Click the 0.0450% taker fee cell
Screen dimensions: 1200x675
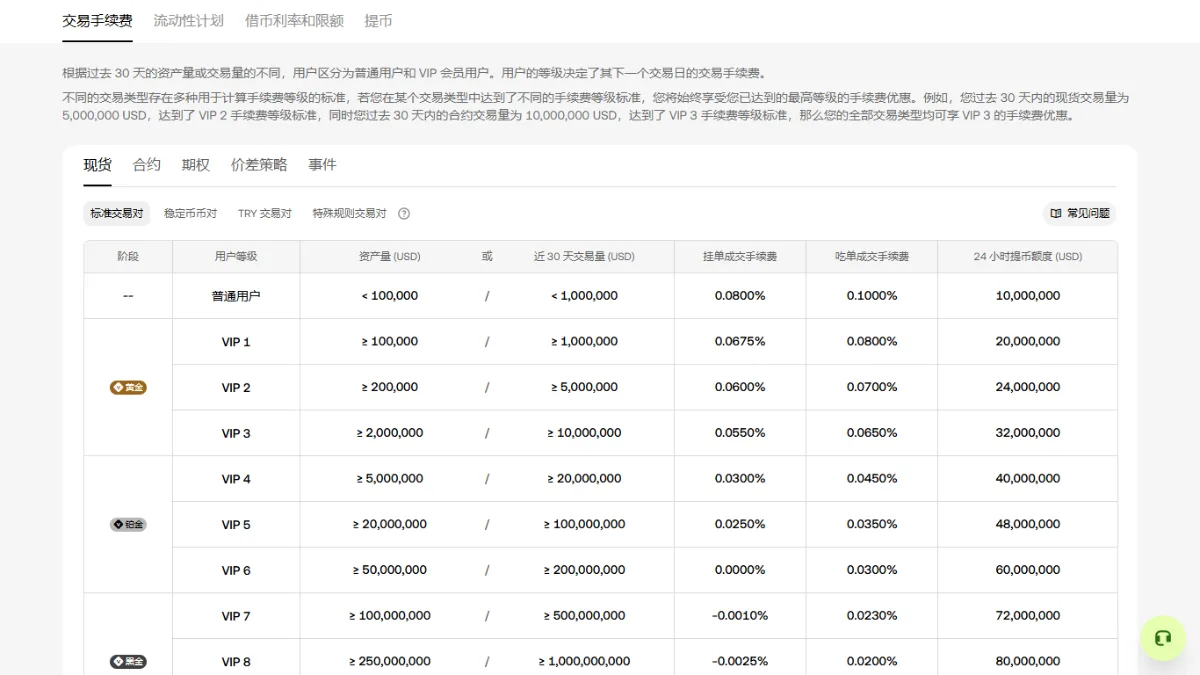click(x=872, y=479)
